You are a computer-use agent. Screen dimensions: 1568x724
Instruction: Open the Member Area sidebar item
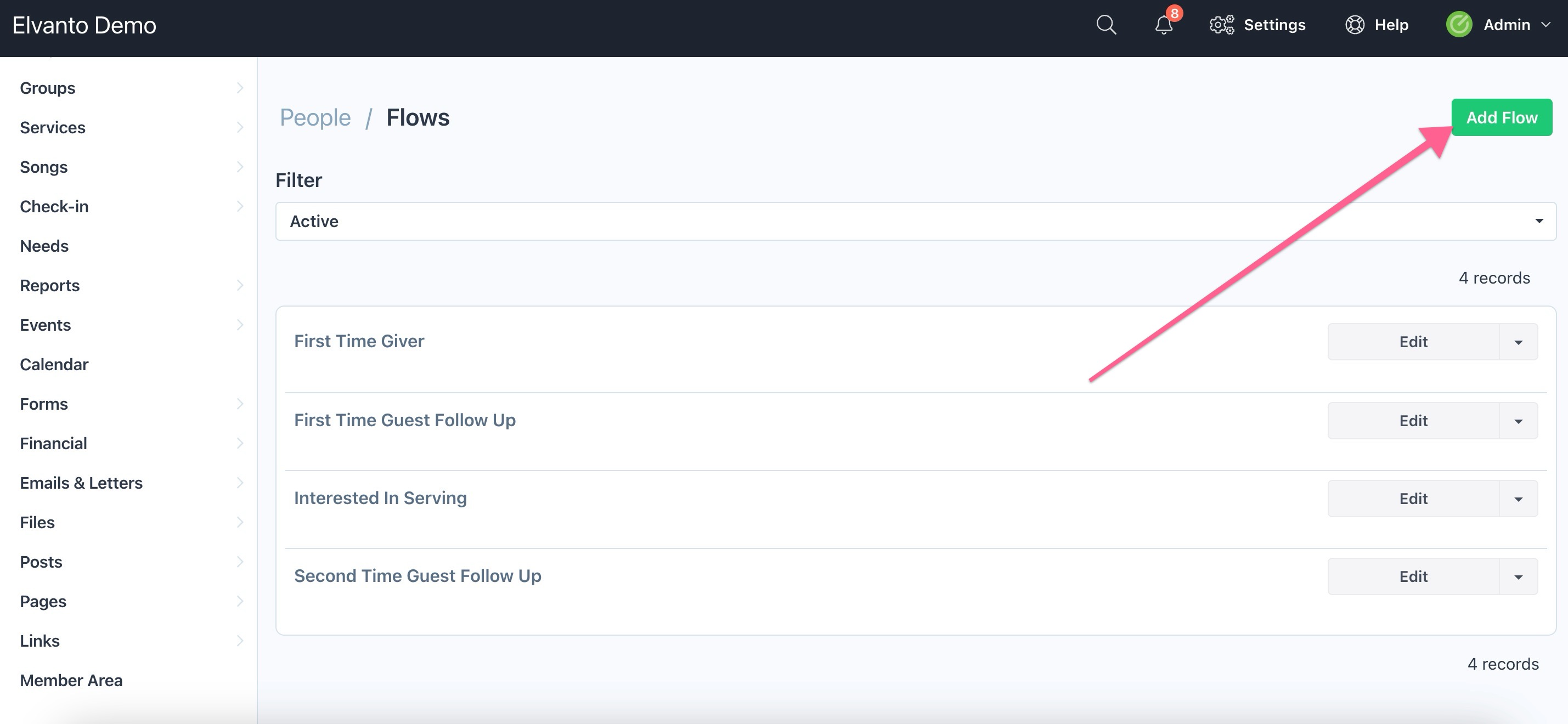pyautogui.click(x=71, y=681)
